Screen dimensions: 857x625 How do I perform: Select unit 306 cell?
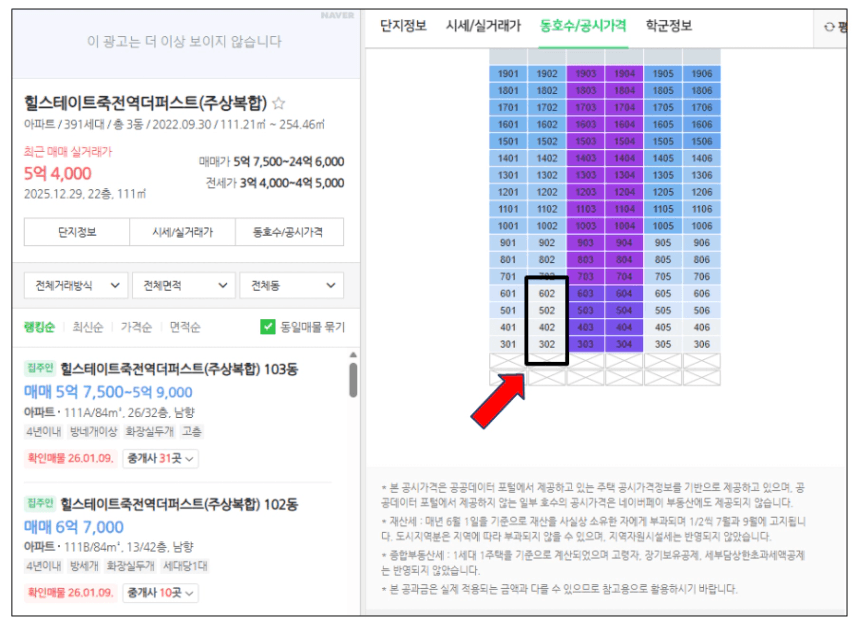702,344
